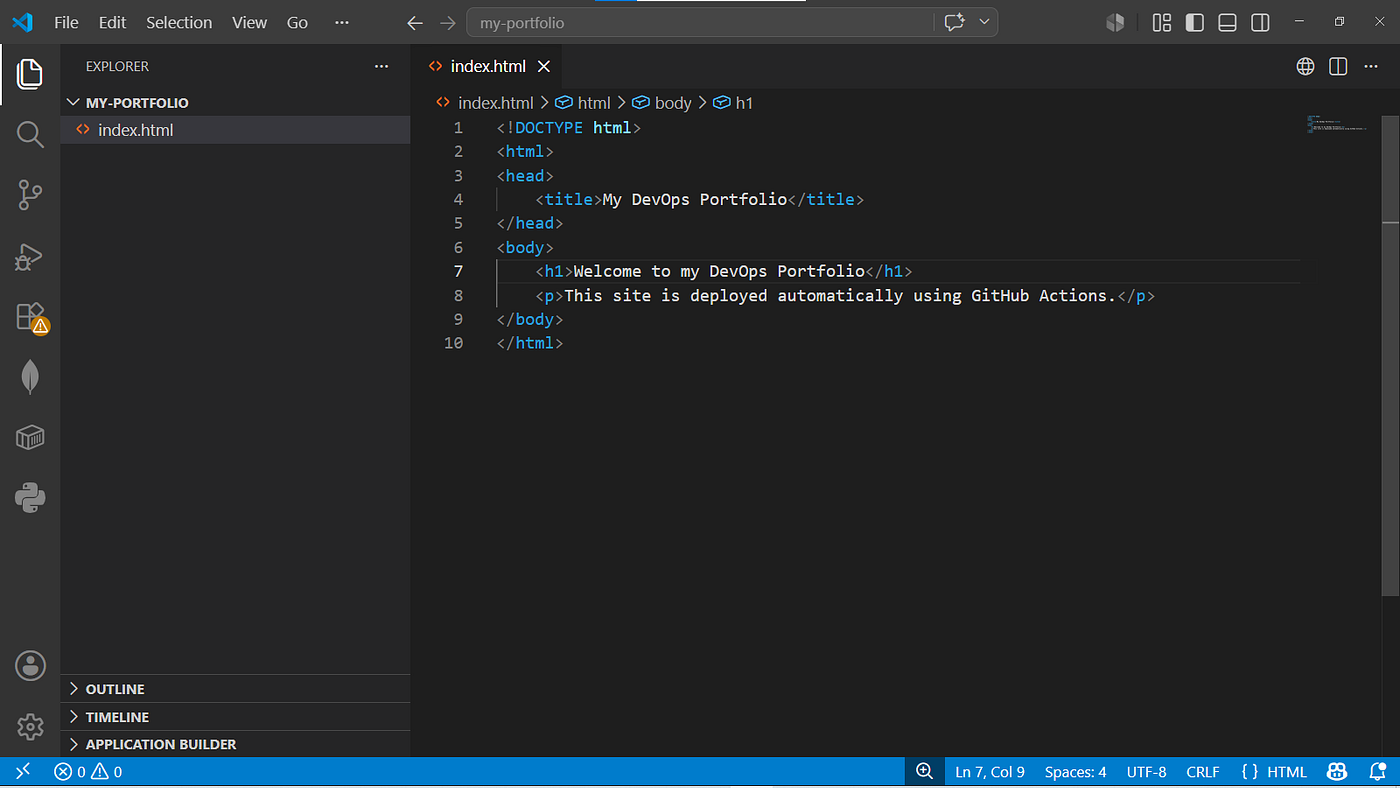Open notifications bell in status bar
Image resolution: width=1400 pixels, height=788 pixels.
click(x=1377, y=771)
